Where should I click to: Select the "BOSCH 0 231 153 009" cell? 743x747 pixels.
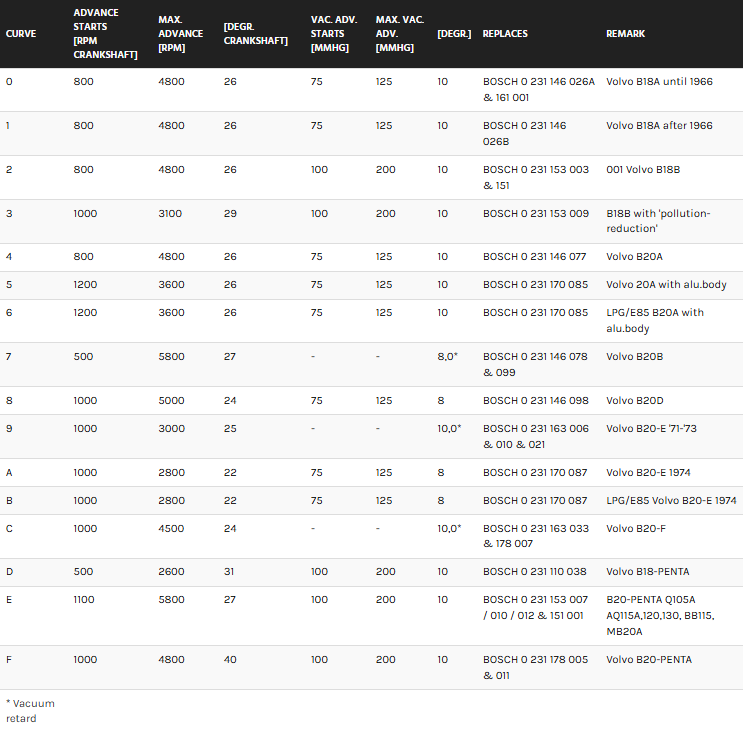coord(536,214)
